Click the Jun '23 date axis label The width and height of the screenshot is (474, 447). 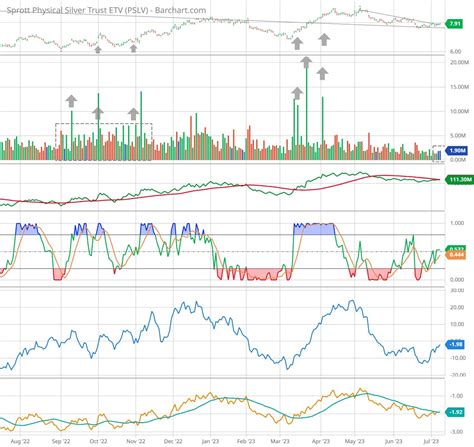coord(394,441)
